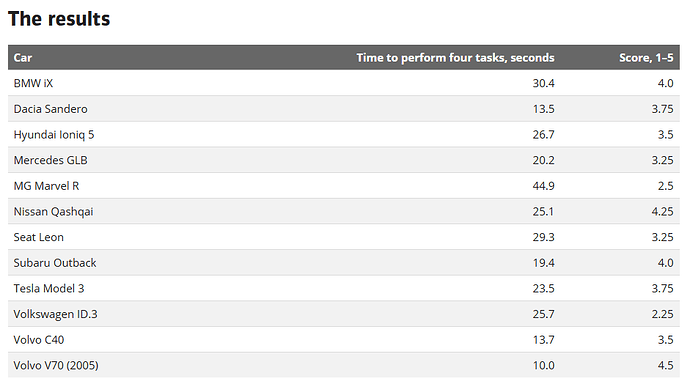The height and width of the screenshot is (384, 690).
Task: Click The results heading
Action: 59,19
